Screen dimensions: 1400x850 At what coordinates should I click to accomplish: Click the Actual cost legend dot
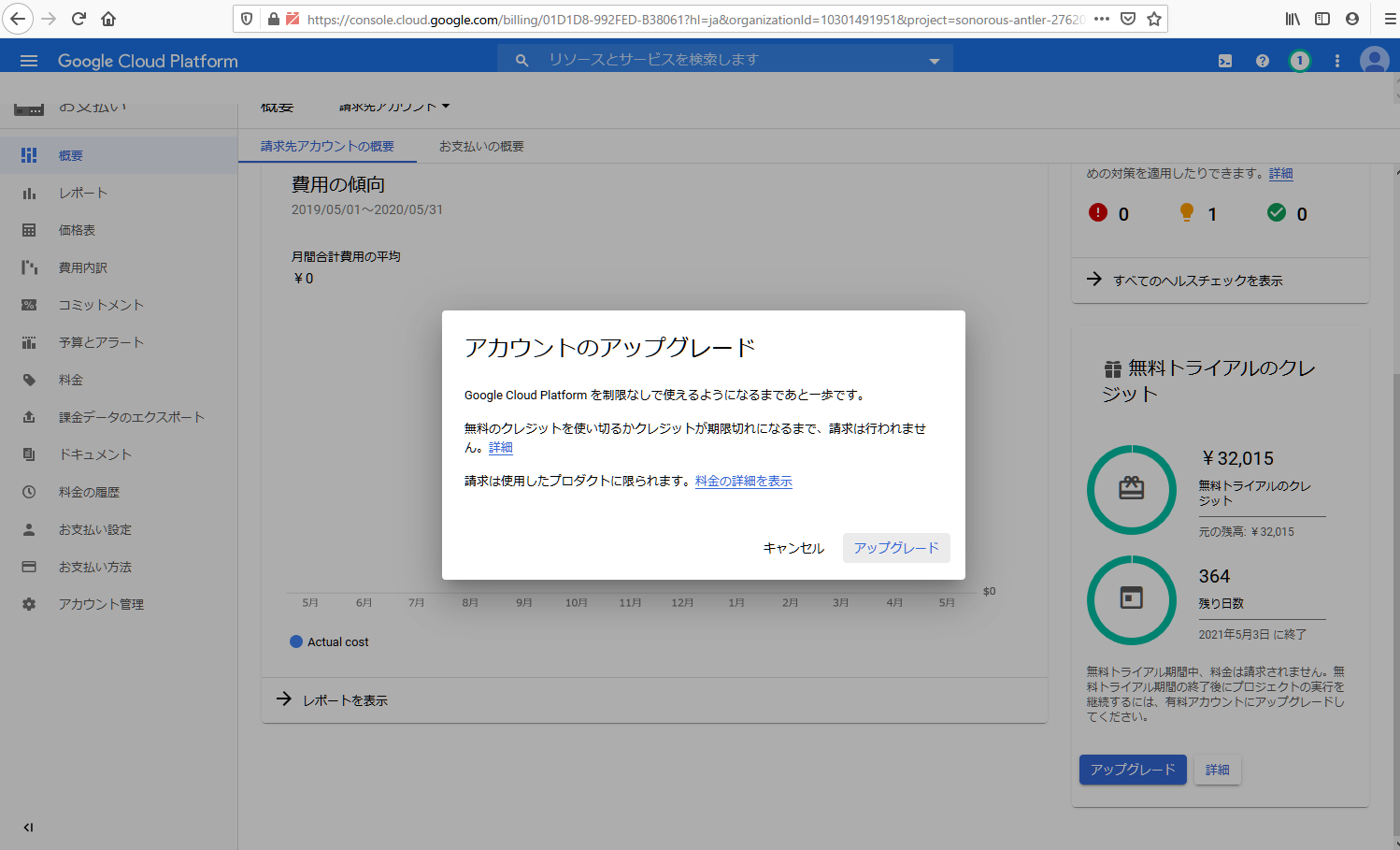tap(296, 641)
